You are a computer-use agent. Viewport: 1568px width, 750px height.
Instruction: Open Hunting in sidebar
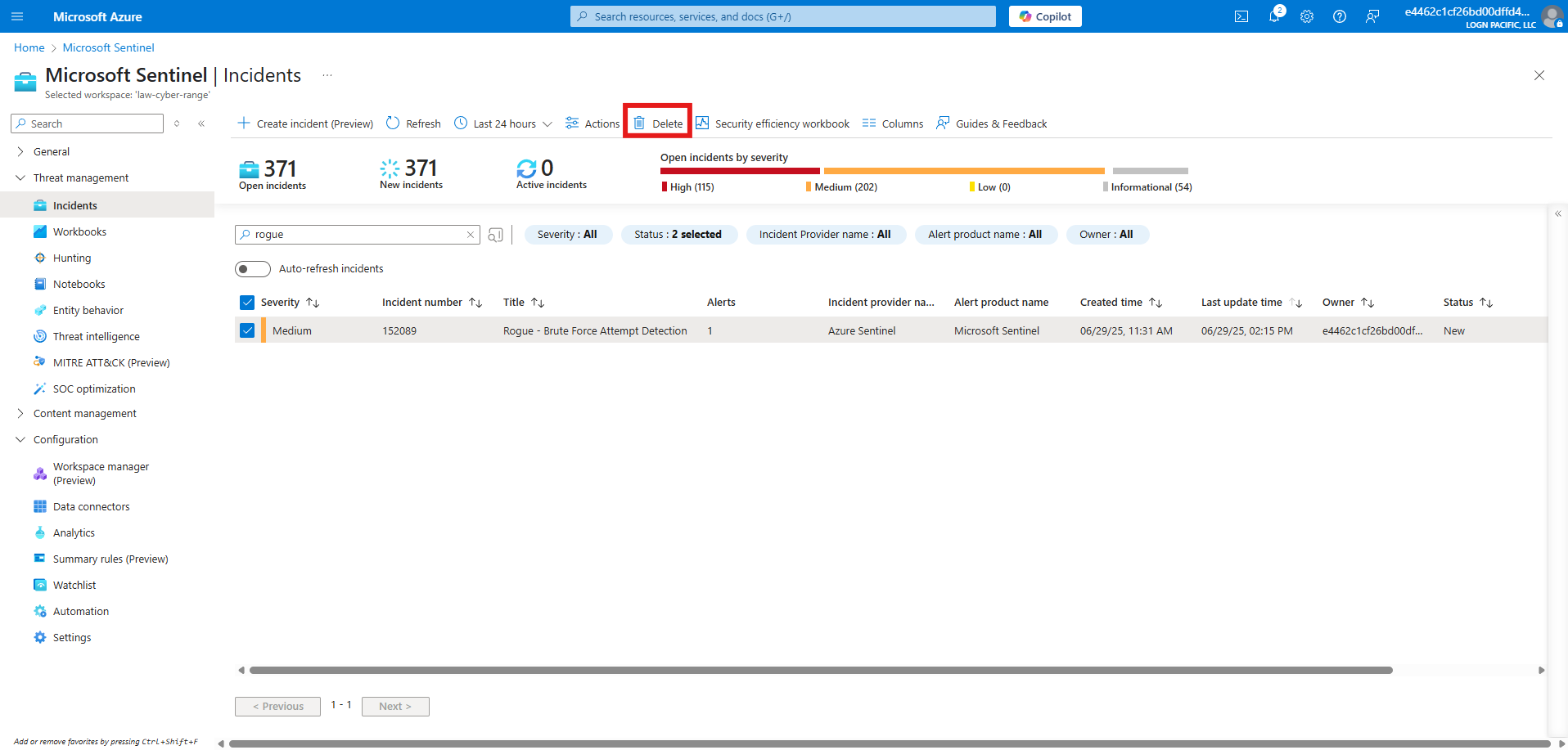click(x=72, y=258)
